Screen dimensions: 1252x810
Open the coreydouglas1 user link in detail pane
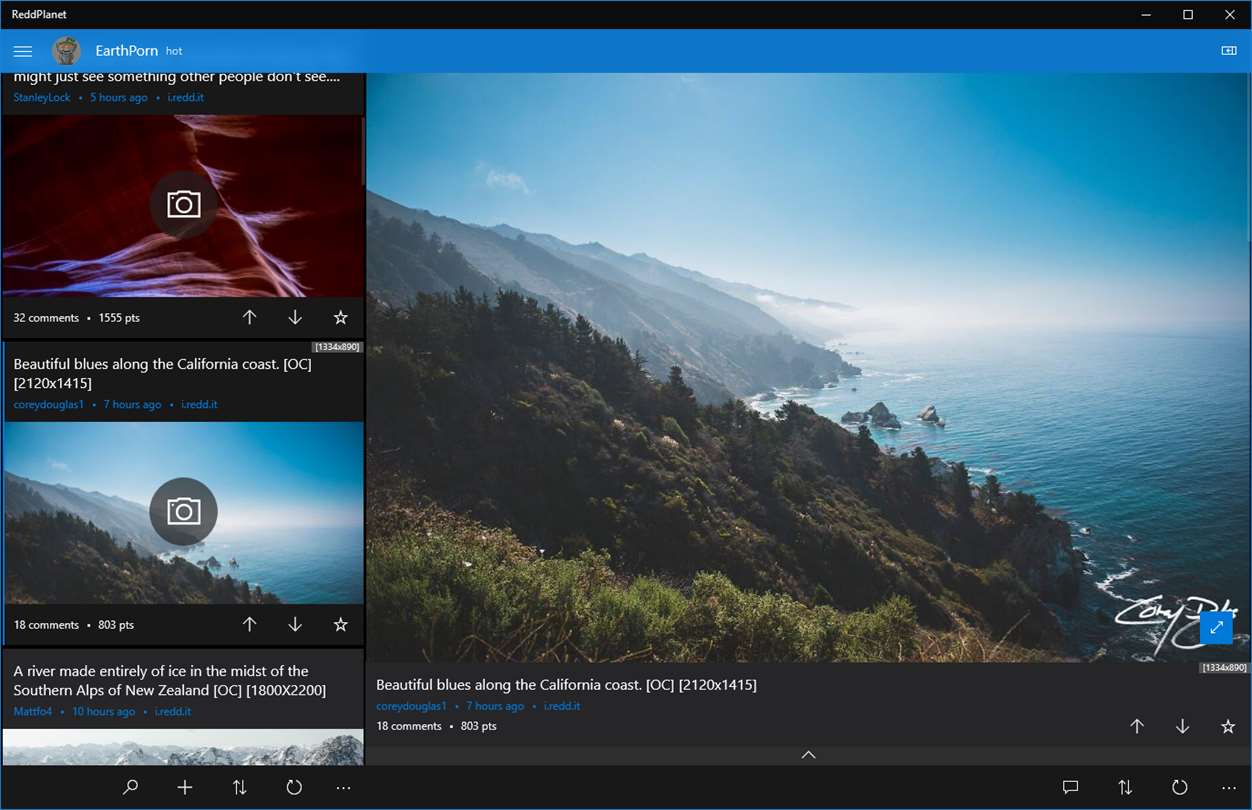click(x=412, y=706)
